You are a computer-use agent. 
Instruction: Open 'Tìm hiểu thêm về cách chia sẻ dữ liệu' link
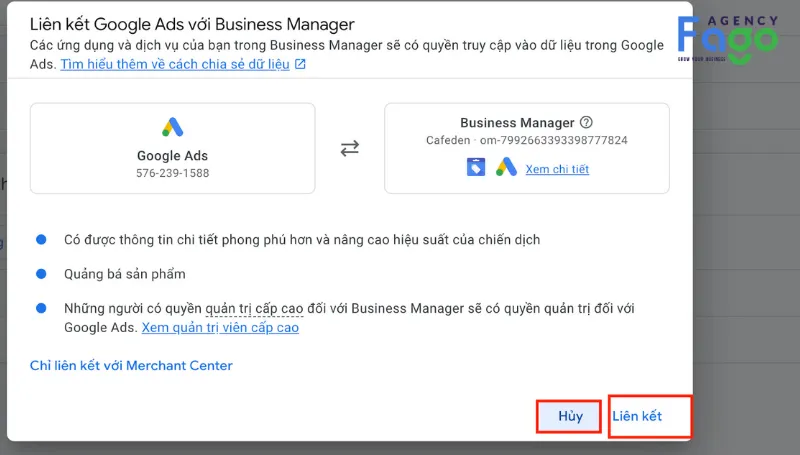(x=175, y=64)
